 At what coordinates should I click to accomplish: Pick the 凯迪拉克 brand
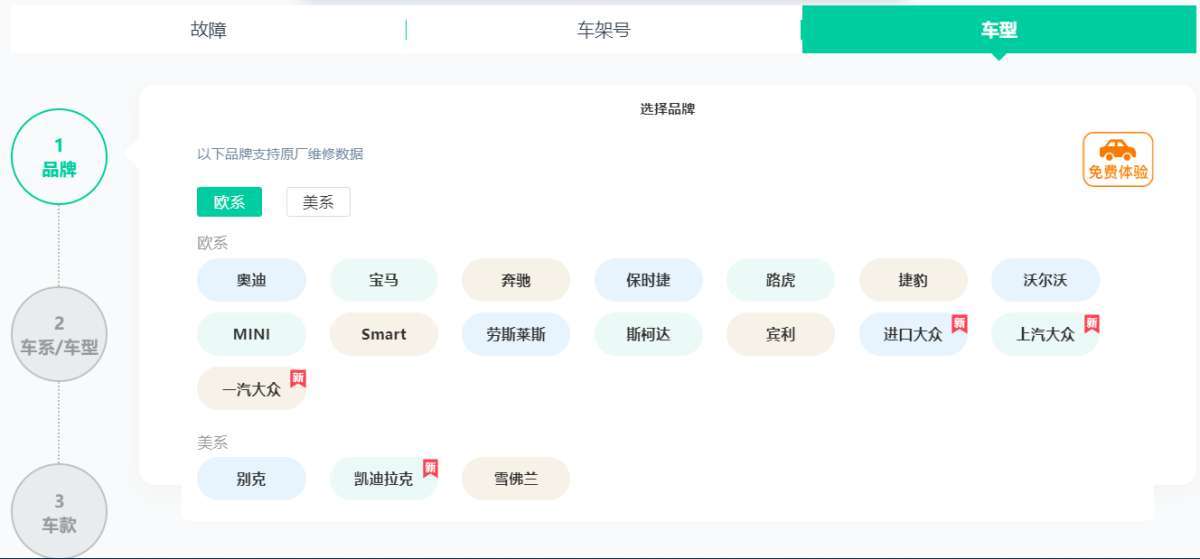[384, 478]
